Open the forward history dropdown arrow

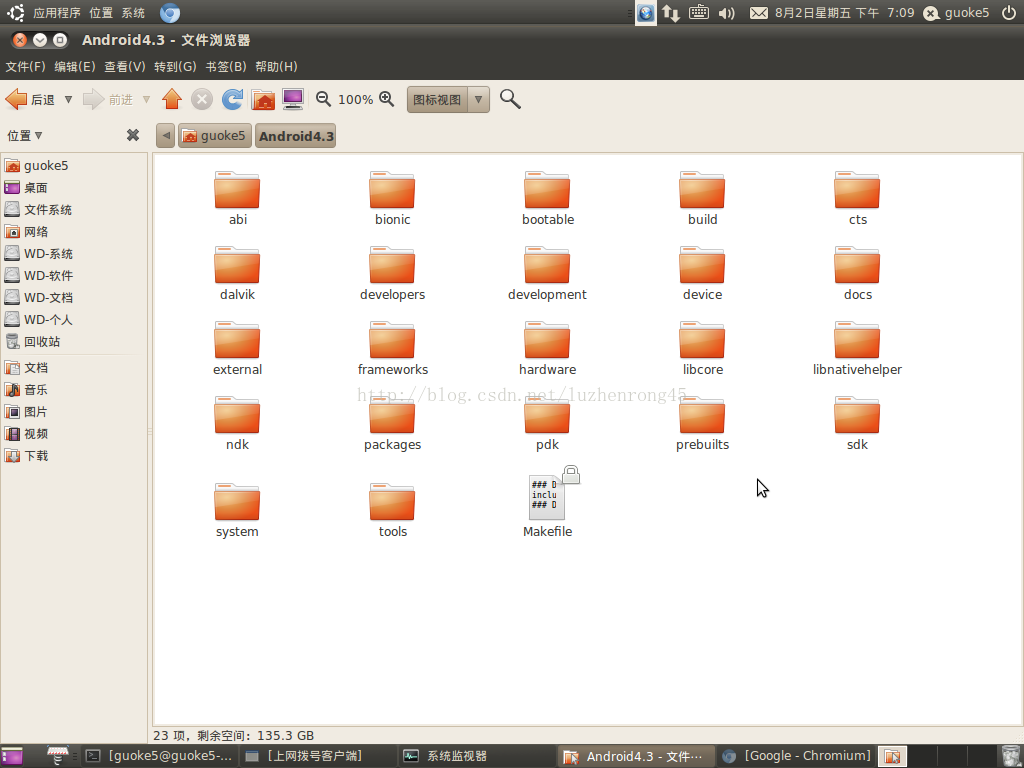pyautogui.click(x=146, y=99)
